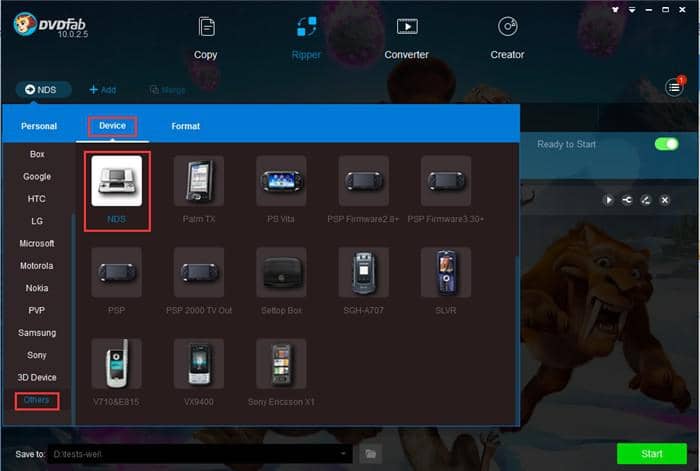Click the green Start button
Screen dimensions: 700x471
[x=651, y=454]
